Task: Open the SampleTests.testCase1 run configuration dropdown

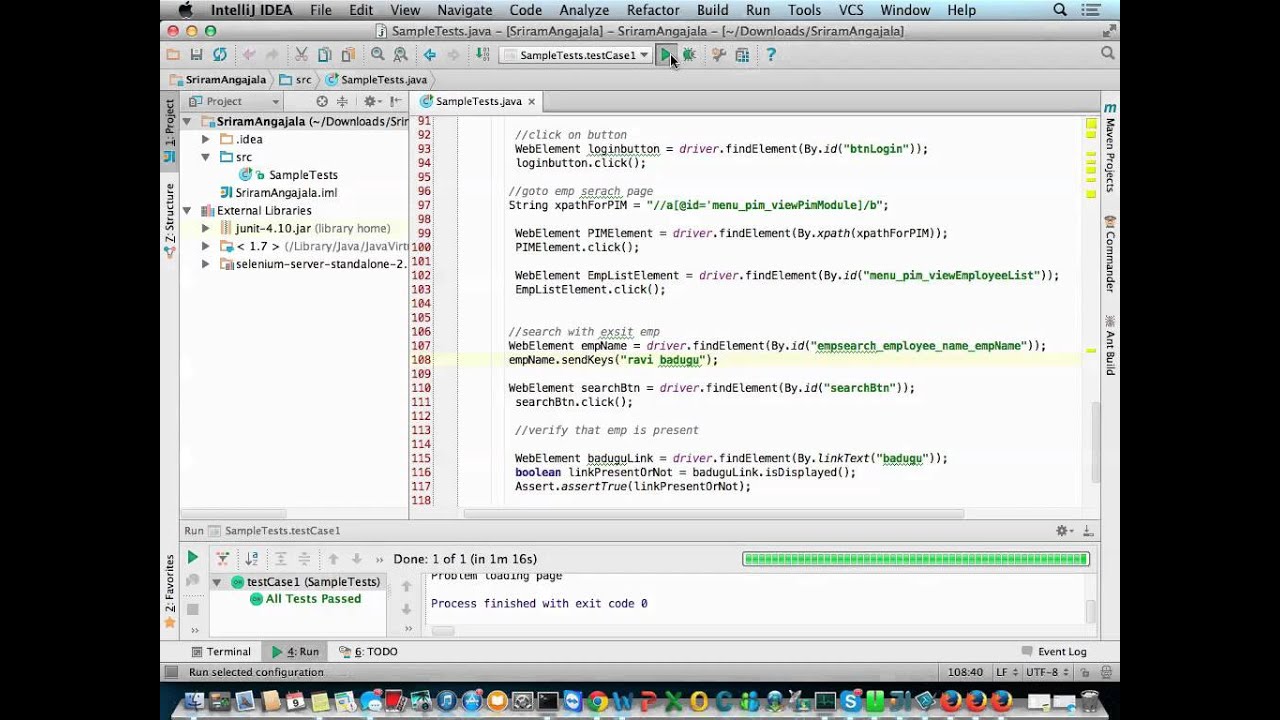Action: pyautogui.click(x=577, y=55)
